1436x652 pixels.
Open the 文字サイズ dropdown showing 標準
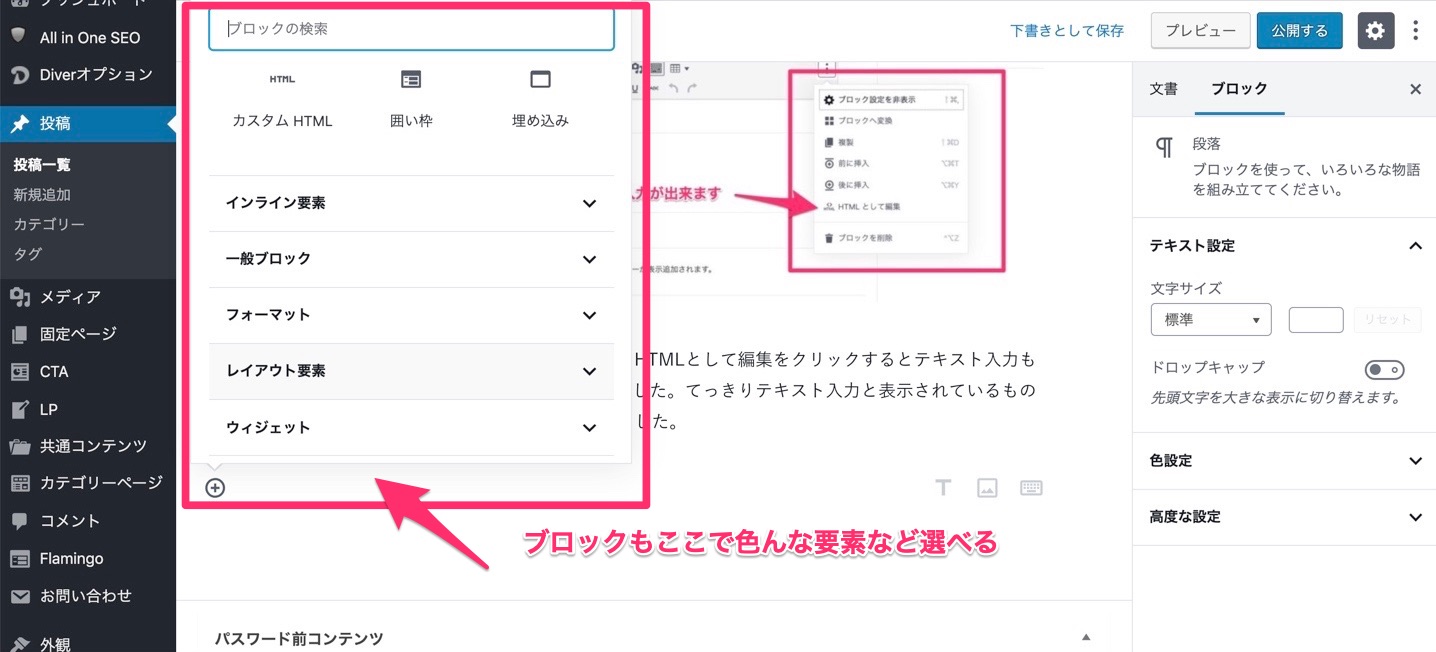coord(1211,319)
